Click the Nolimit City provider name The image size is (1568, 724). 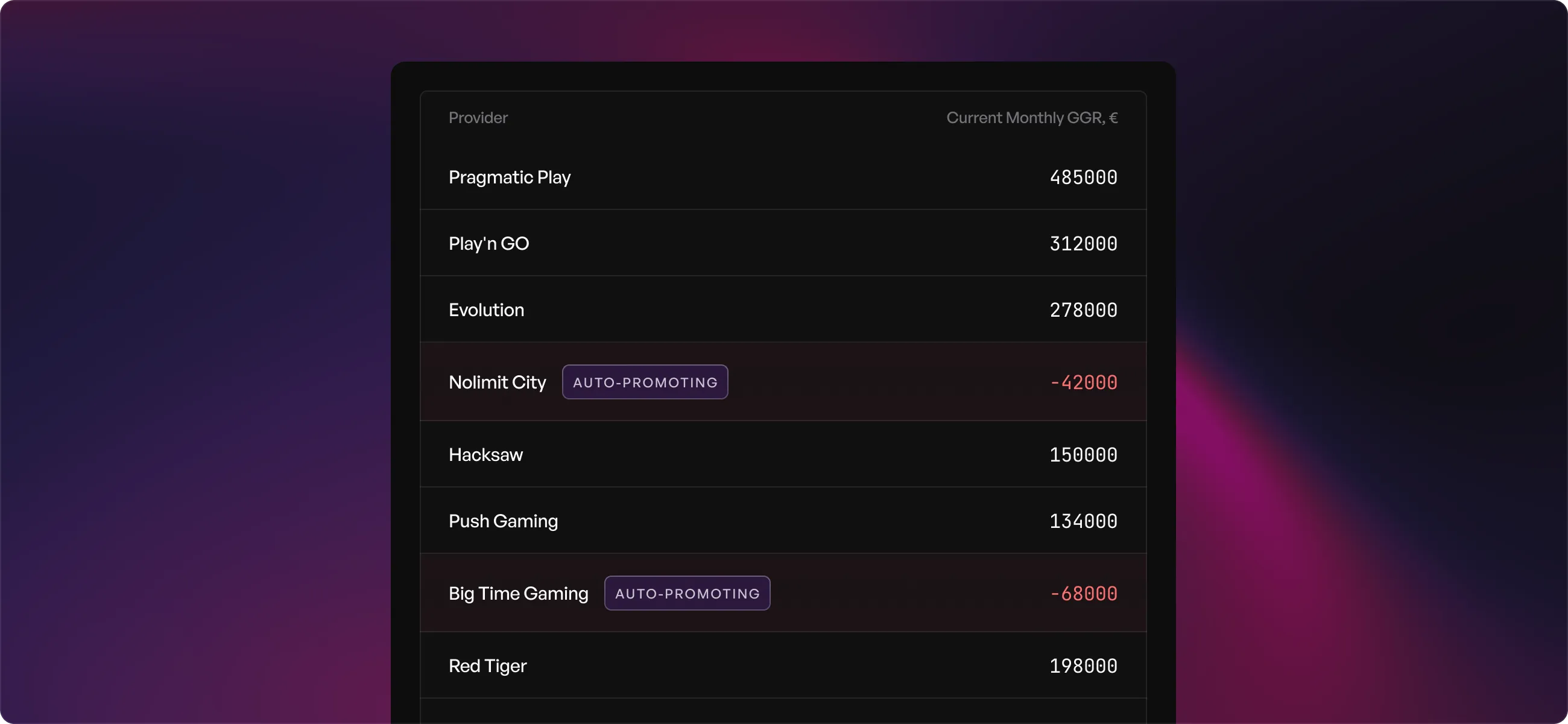498,383
